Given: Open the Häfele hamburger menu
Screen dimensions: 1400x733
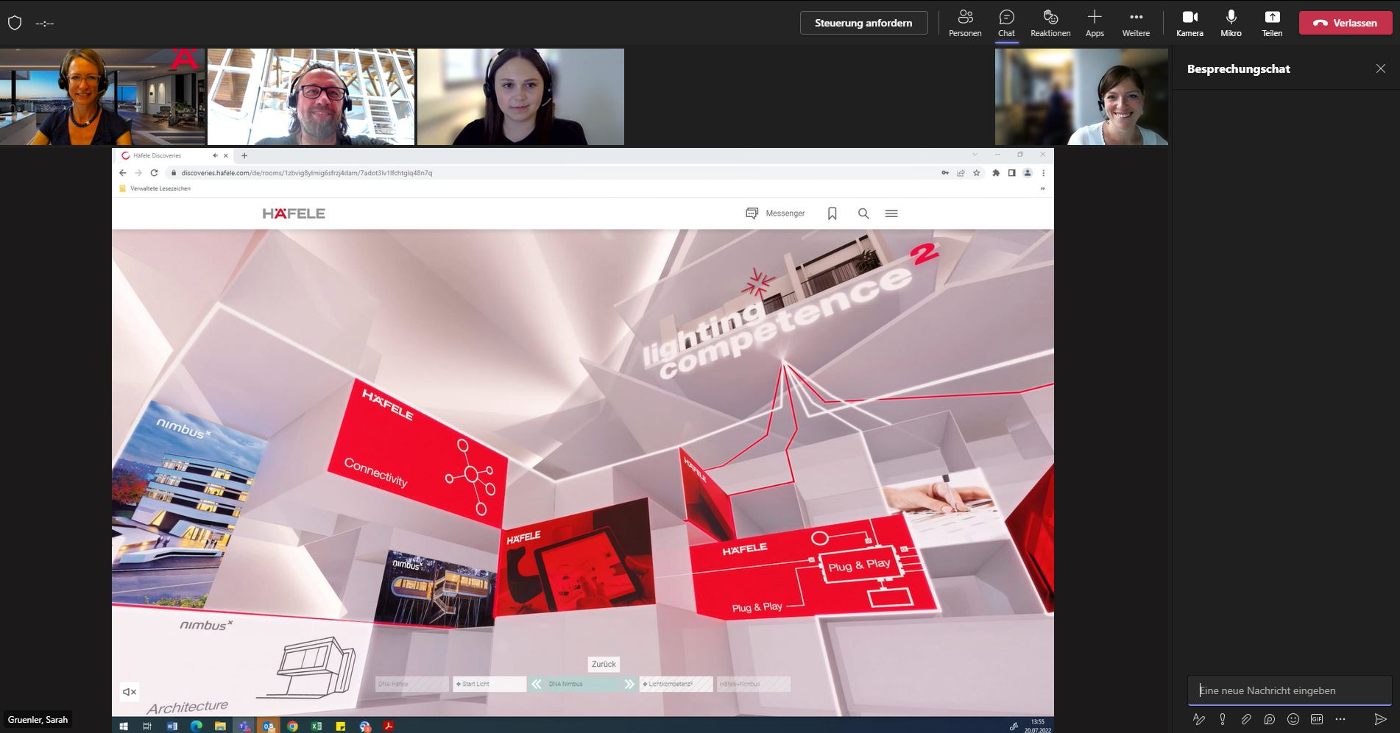Looking at the screenshot, I should (891, 213).
